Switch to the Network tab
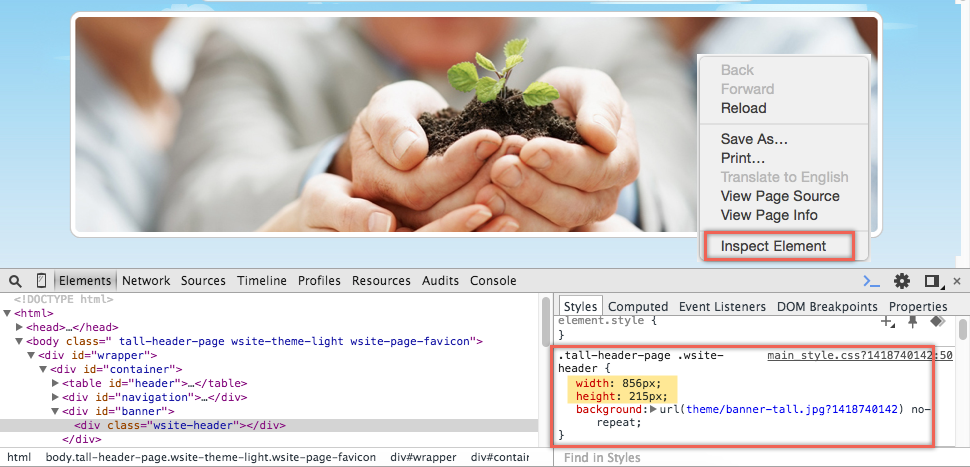Image resolution: width=970 pixels, height=467 pixels. pos(146,281)
